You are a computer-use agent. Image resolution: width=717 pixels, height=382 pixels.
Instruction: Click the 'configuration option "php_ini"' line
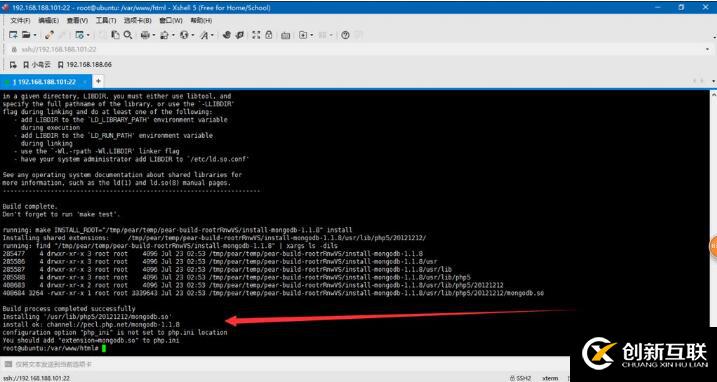115,333
